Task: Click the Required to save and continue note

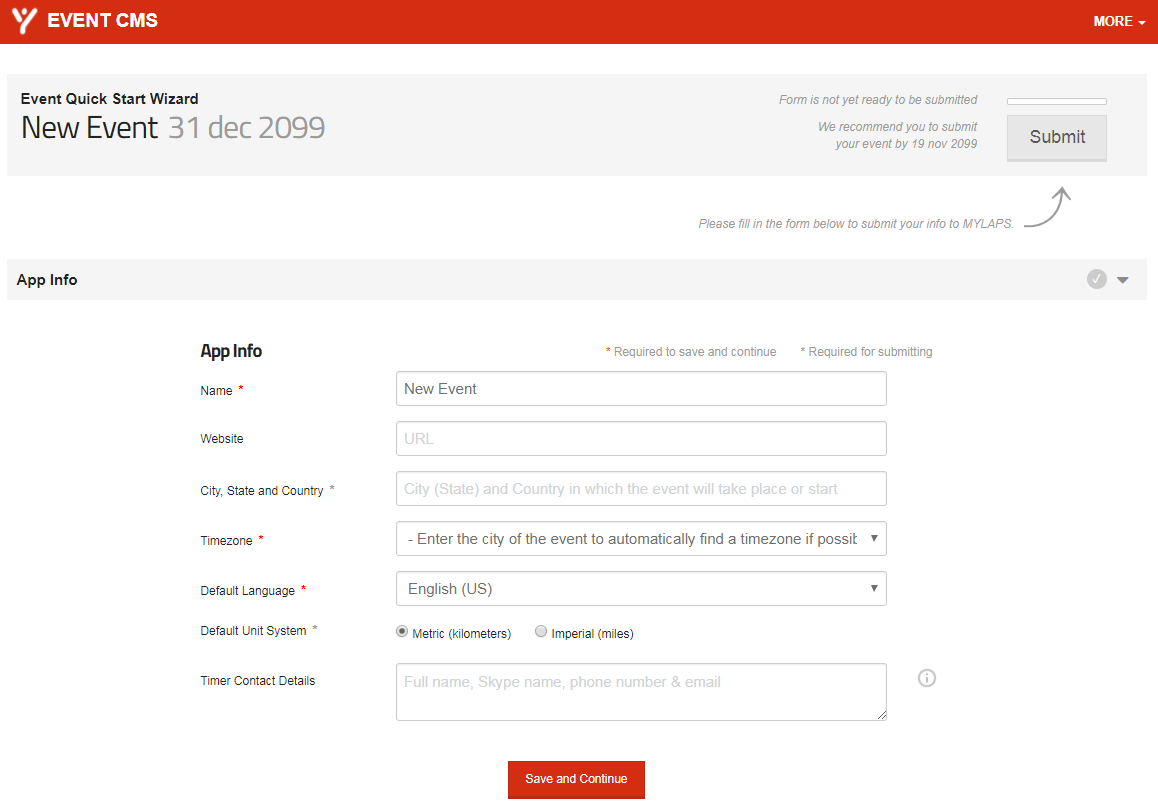Action: pyautogui.click(x=691, y=352)
